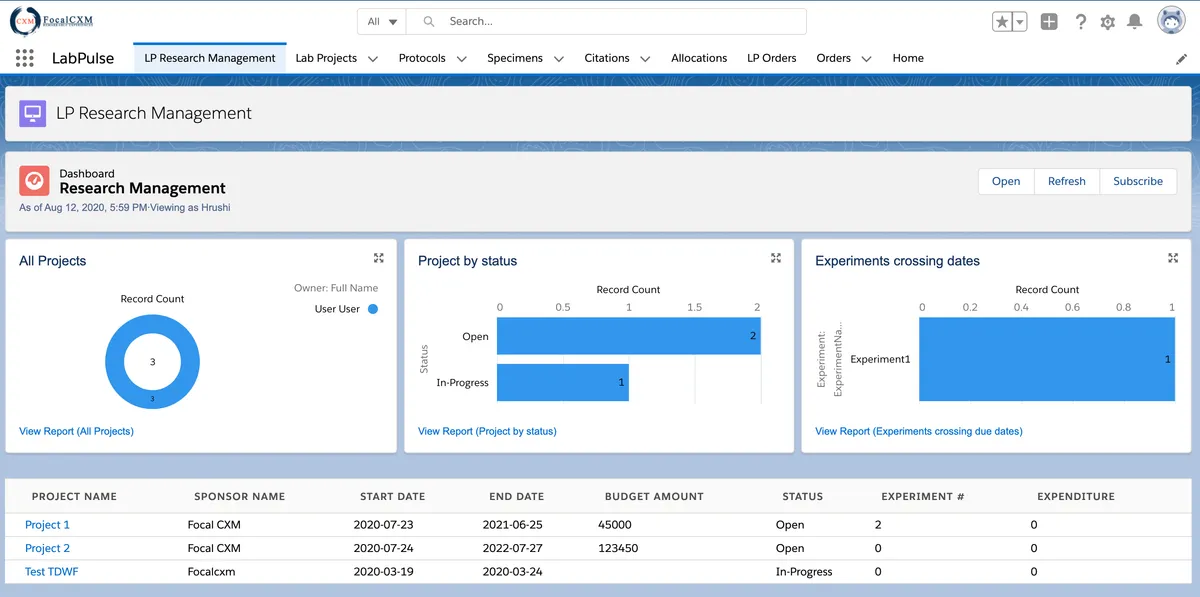Image resolution: width=1200 pixels, height=597 pixels.
Task: Open the Allocations tab
Action: coord(699,58)
